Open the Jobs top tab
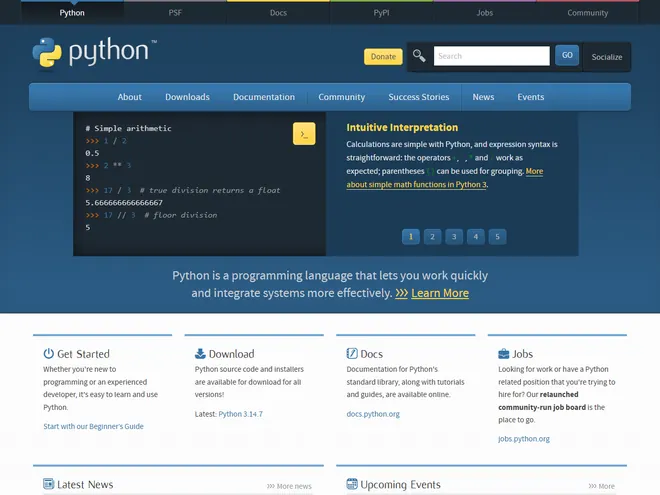 [484, 13]
